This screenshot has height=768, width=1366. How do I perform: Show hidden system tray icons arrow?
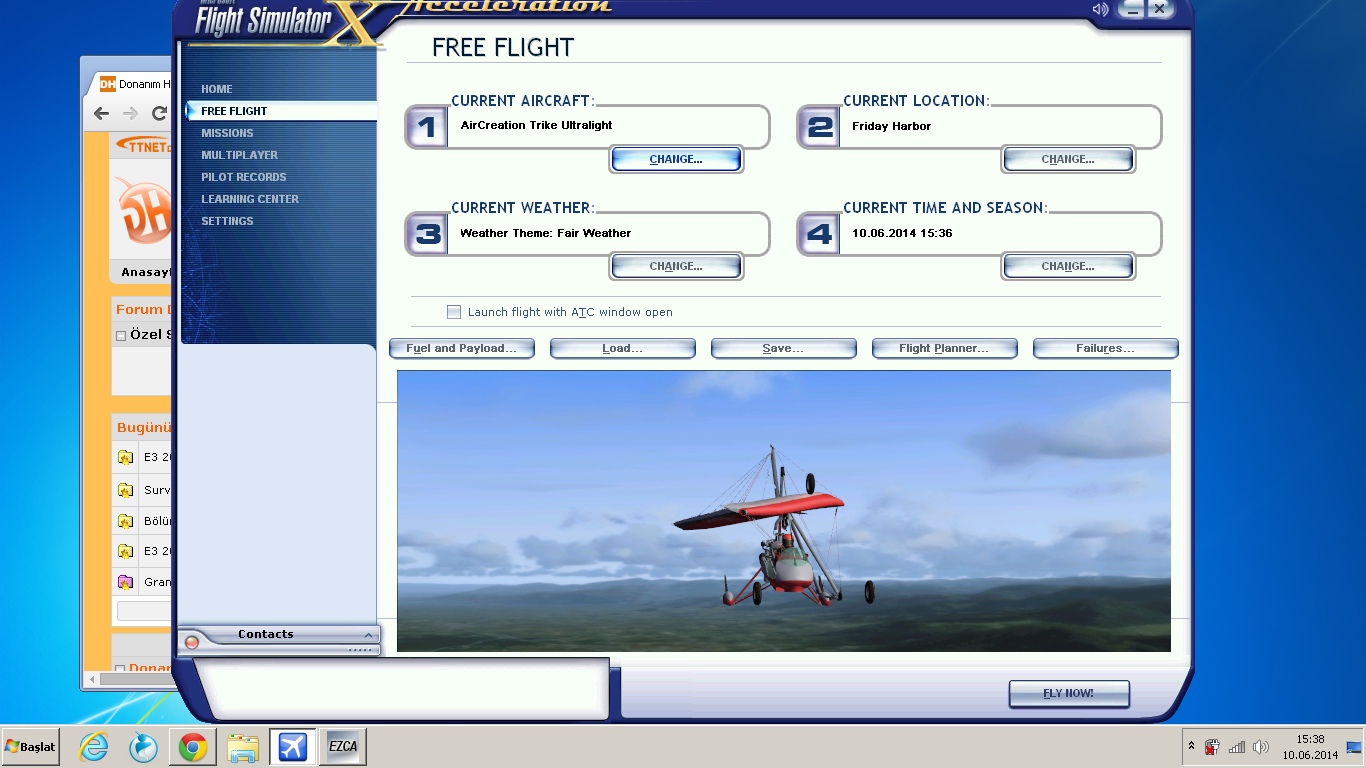(1191, 747)
